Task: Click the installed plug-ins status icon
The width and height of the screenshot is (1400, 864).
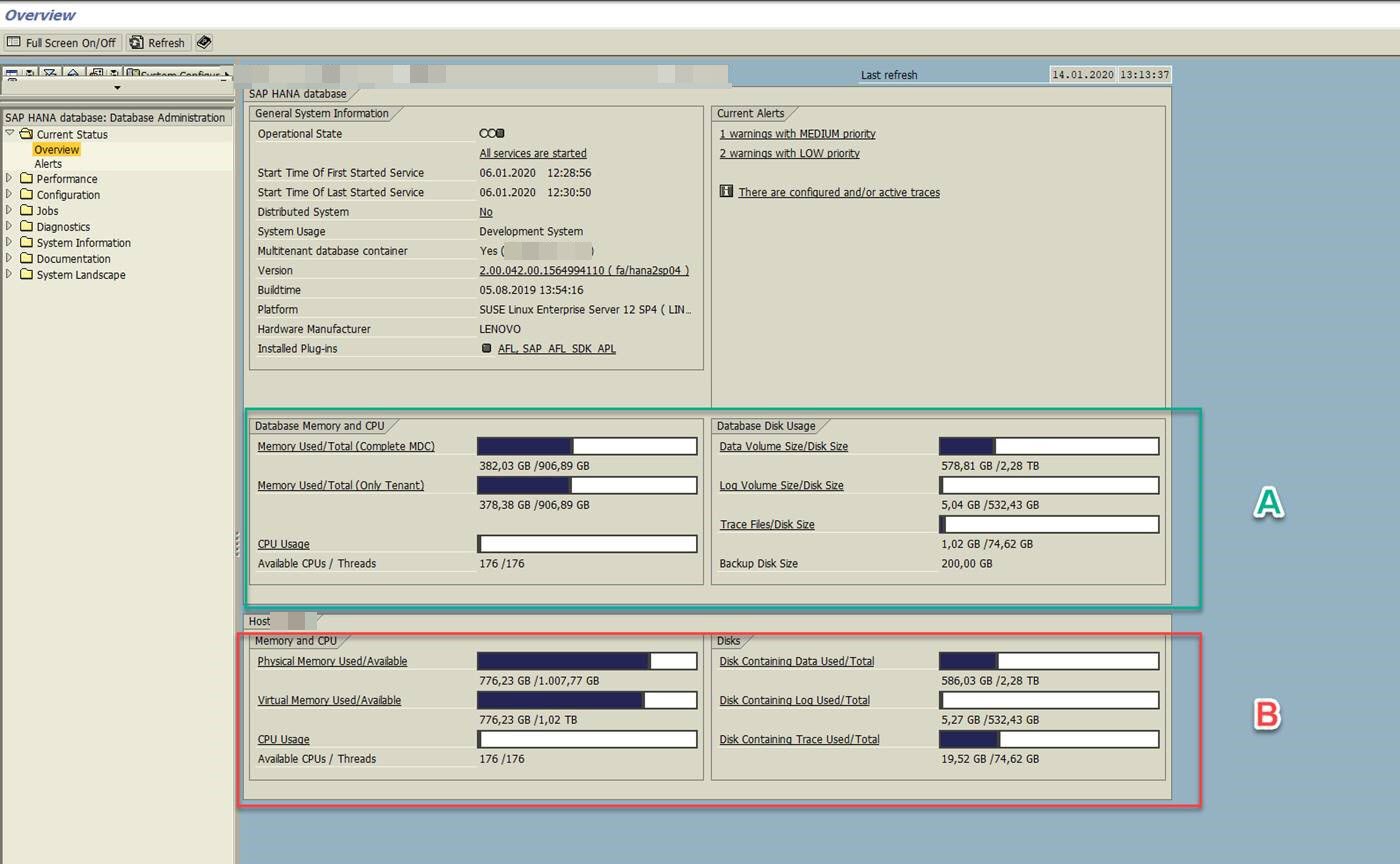Action: (x=487, y=348)
